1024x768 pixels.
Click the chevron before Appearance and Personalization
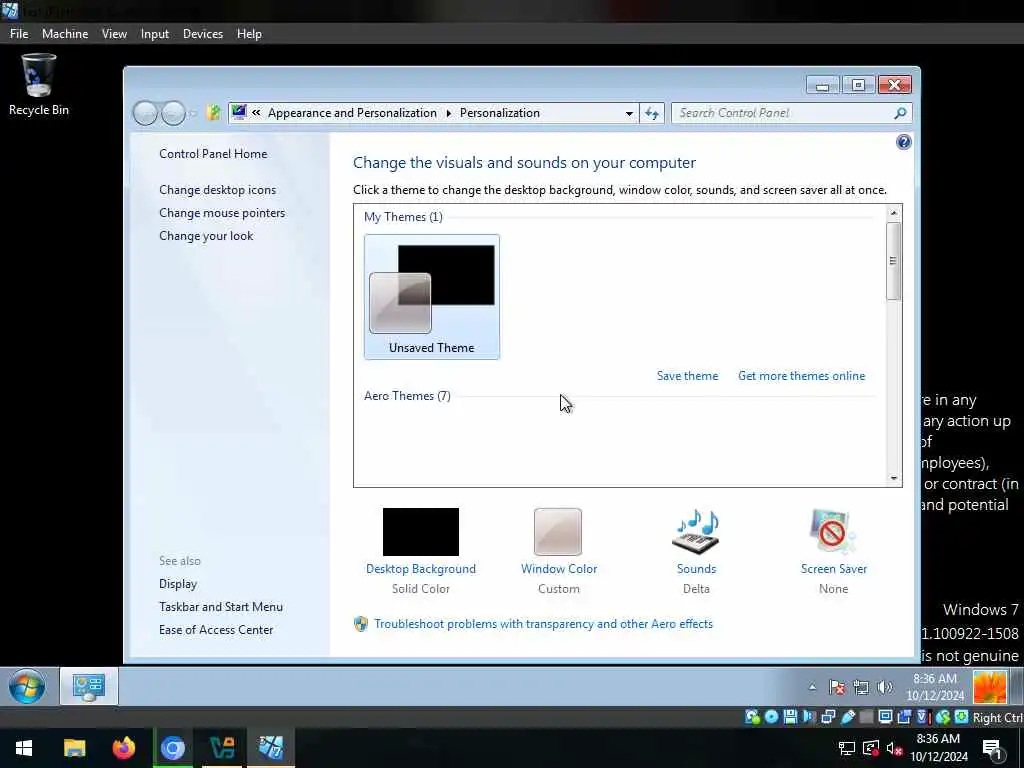pos(256,113)
